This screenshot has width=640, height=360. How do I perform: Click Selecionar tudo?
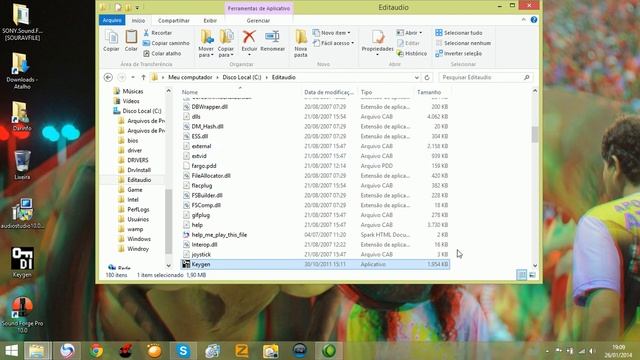click(x=459, y=33)
